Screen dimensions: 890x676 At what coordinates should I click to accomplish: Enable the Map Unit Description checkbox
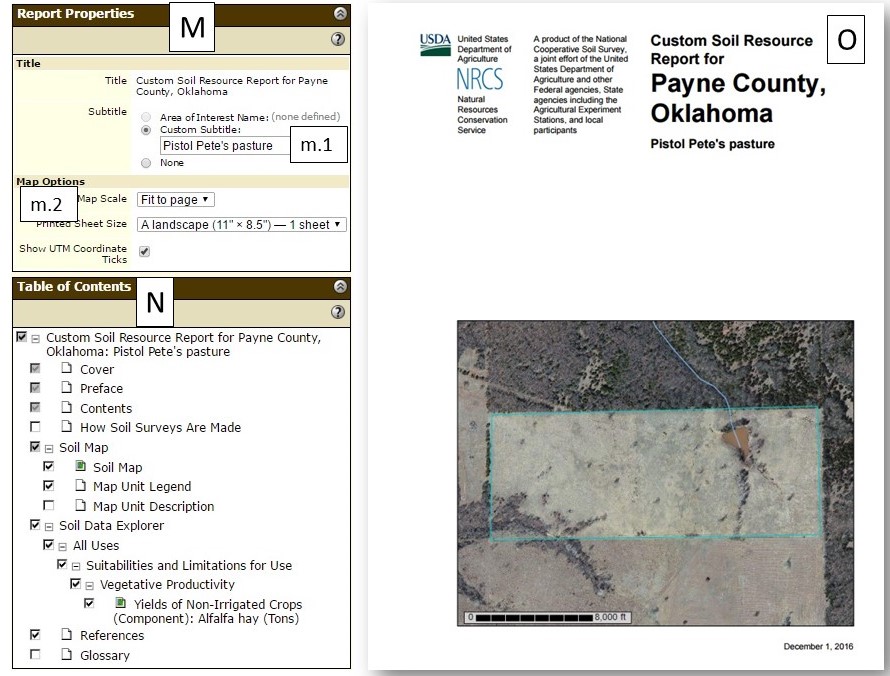48,506
